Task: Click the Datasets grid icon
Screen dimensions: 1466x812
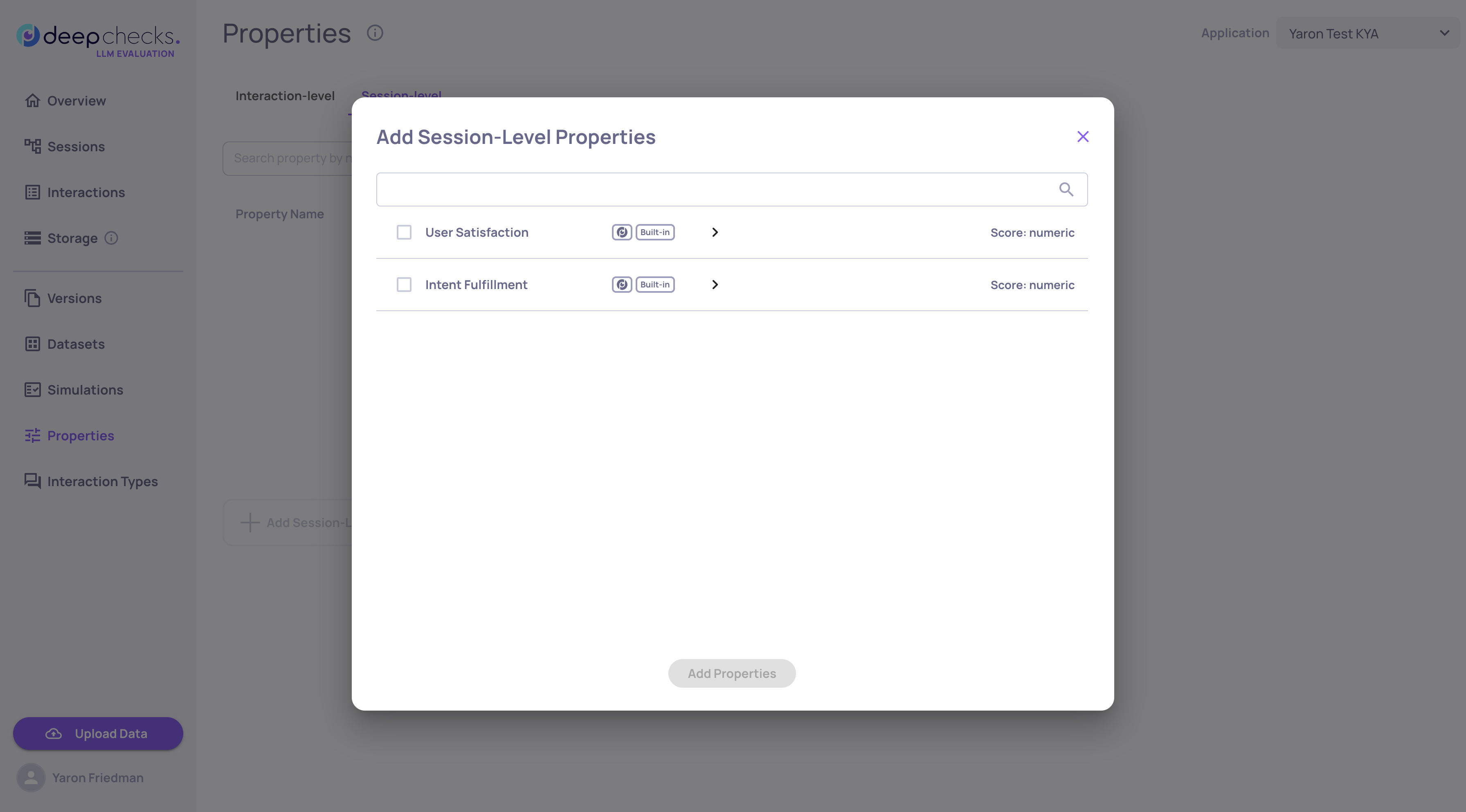Action: click(x=32, y=344)
